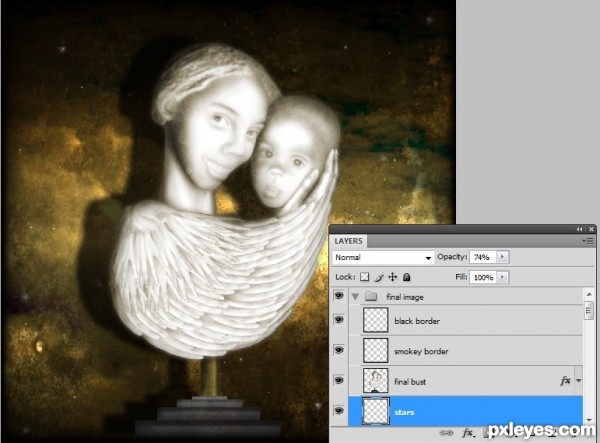Open the Layers panel options menu

point(588,241)
